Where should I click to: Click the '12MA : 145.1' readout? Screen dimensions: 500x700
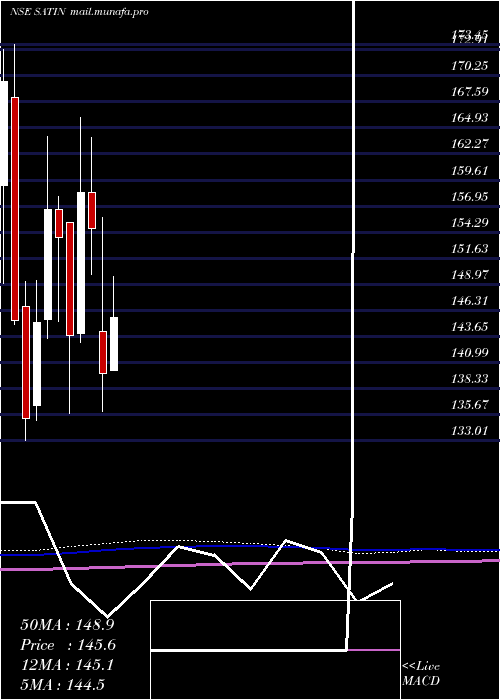[x=67, y=665]
